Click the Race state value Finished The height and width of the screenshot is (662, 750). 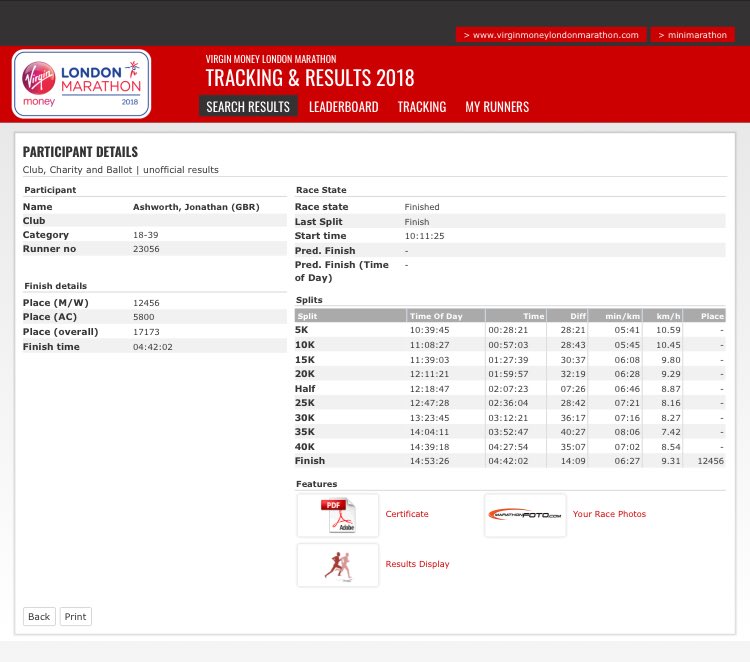[422, 207]
